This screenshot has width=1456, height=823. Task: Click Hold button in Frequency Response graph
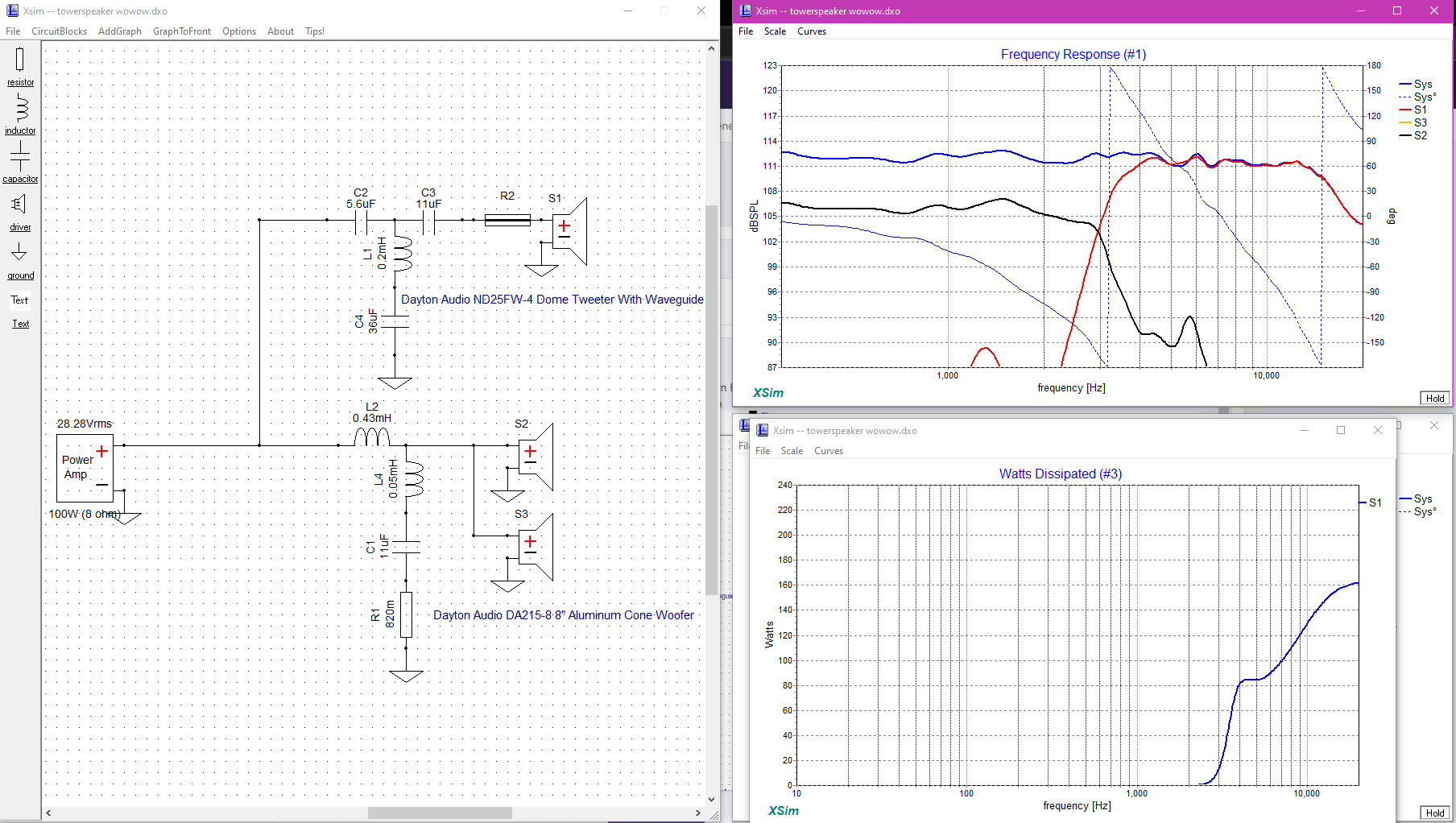pyautogui.click(x=1435, y=398)
